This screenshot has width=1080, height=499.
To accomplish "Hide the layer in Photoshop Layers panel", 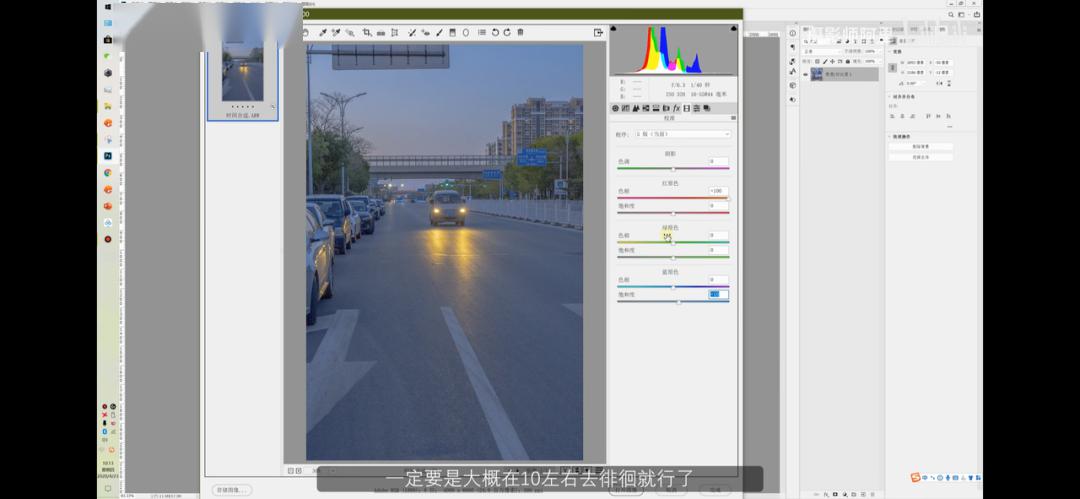I will [805, 74].
